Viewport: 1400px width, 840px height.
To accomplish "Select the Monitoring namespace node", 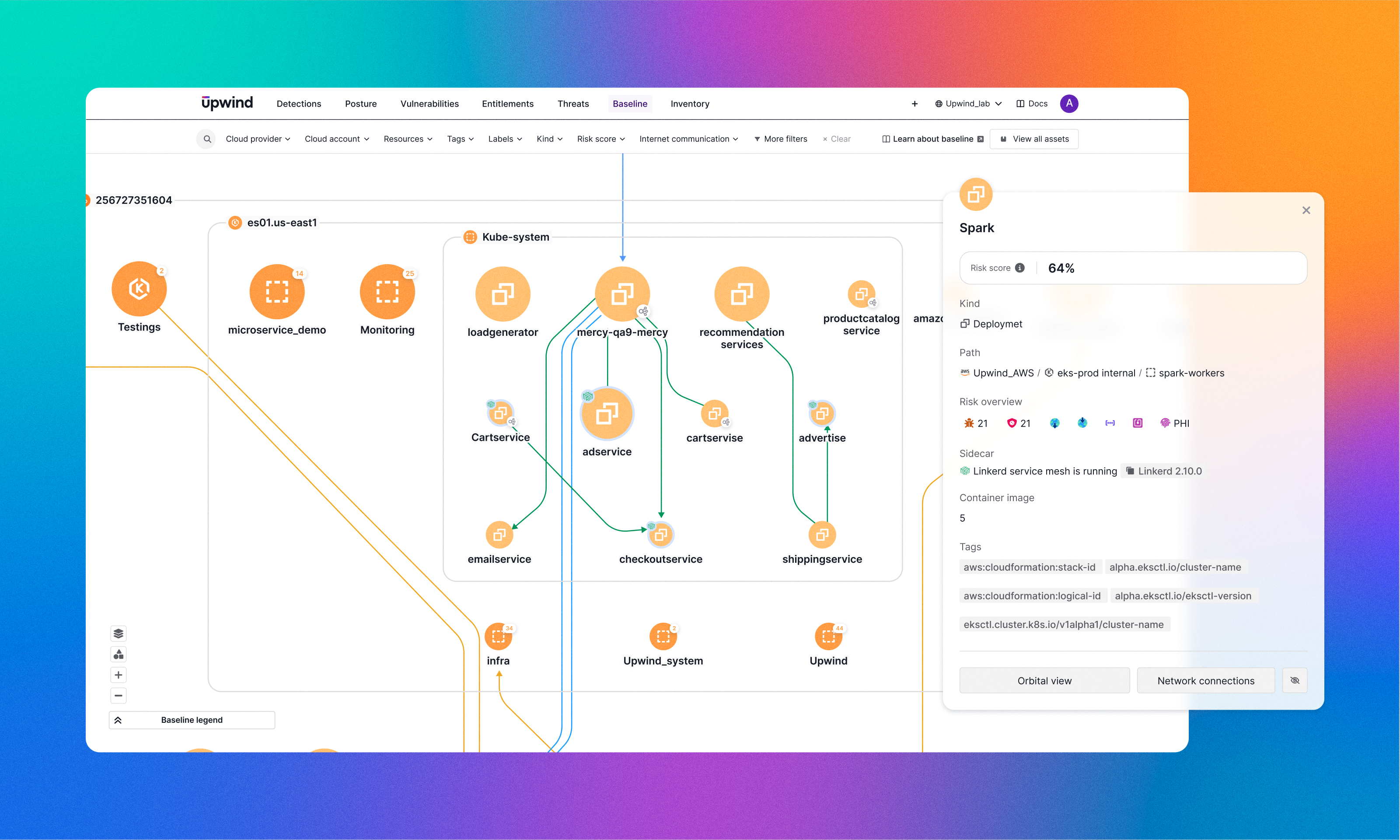I will tap(387, 292).
